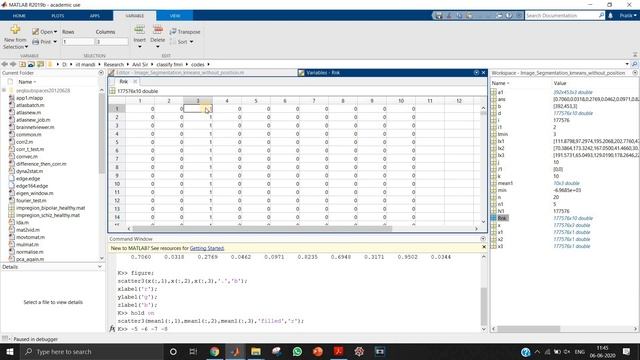
Task: Click the help icon in quick access toolbar
Action: click(509, 16)
